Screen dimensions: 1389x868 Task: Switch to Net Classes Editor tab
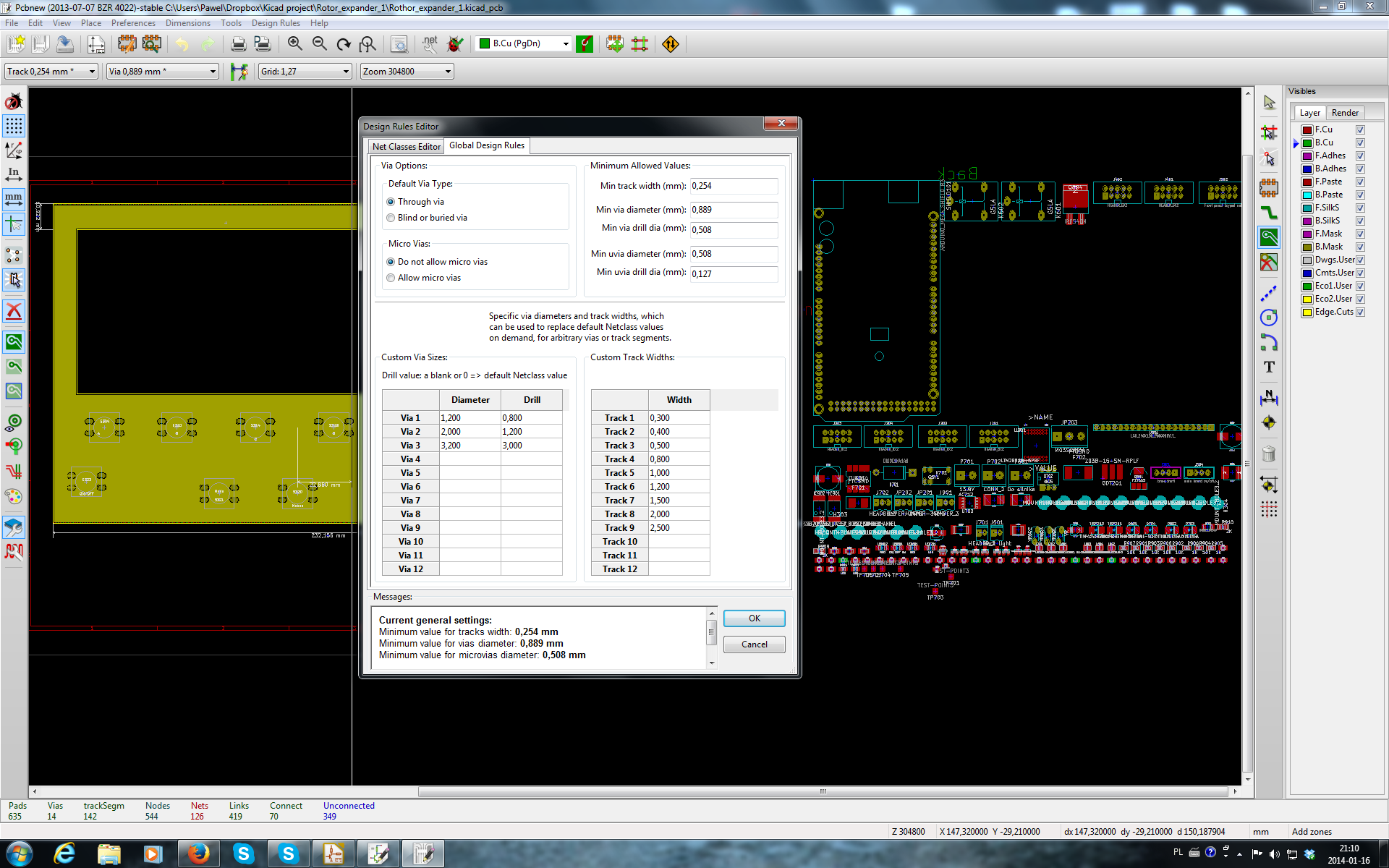click(406, 146)
